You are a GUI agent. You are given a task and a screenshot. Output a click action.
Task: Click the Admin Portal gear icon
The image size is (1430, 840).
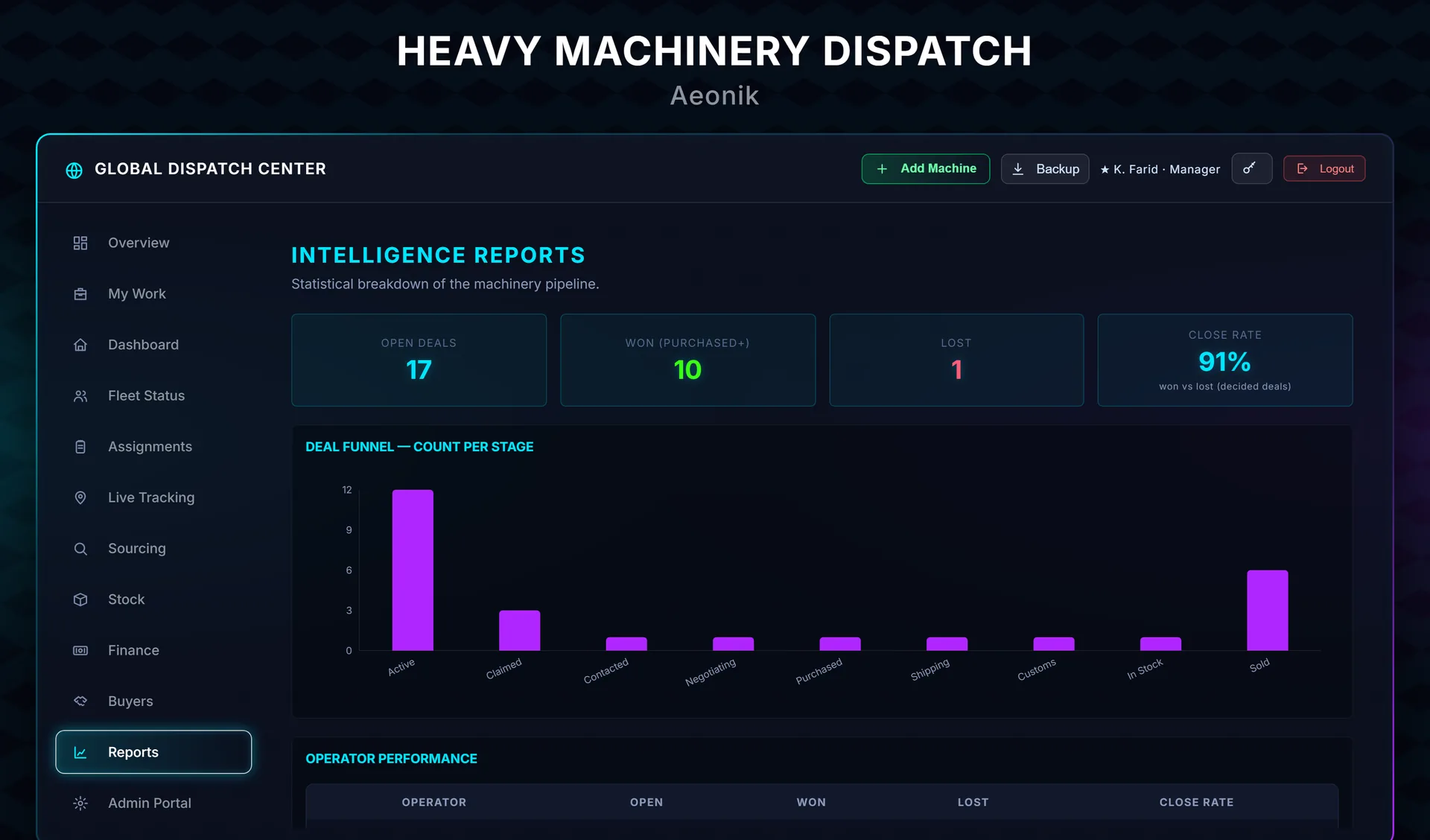click(80, 804)
